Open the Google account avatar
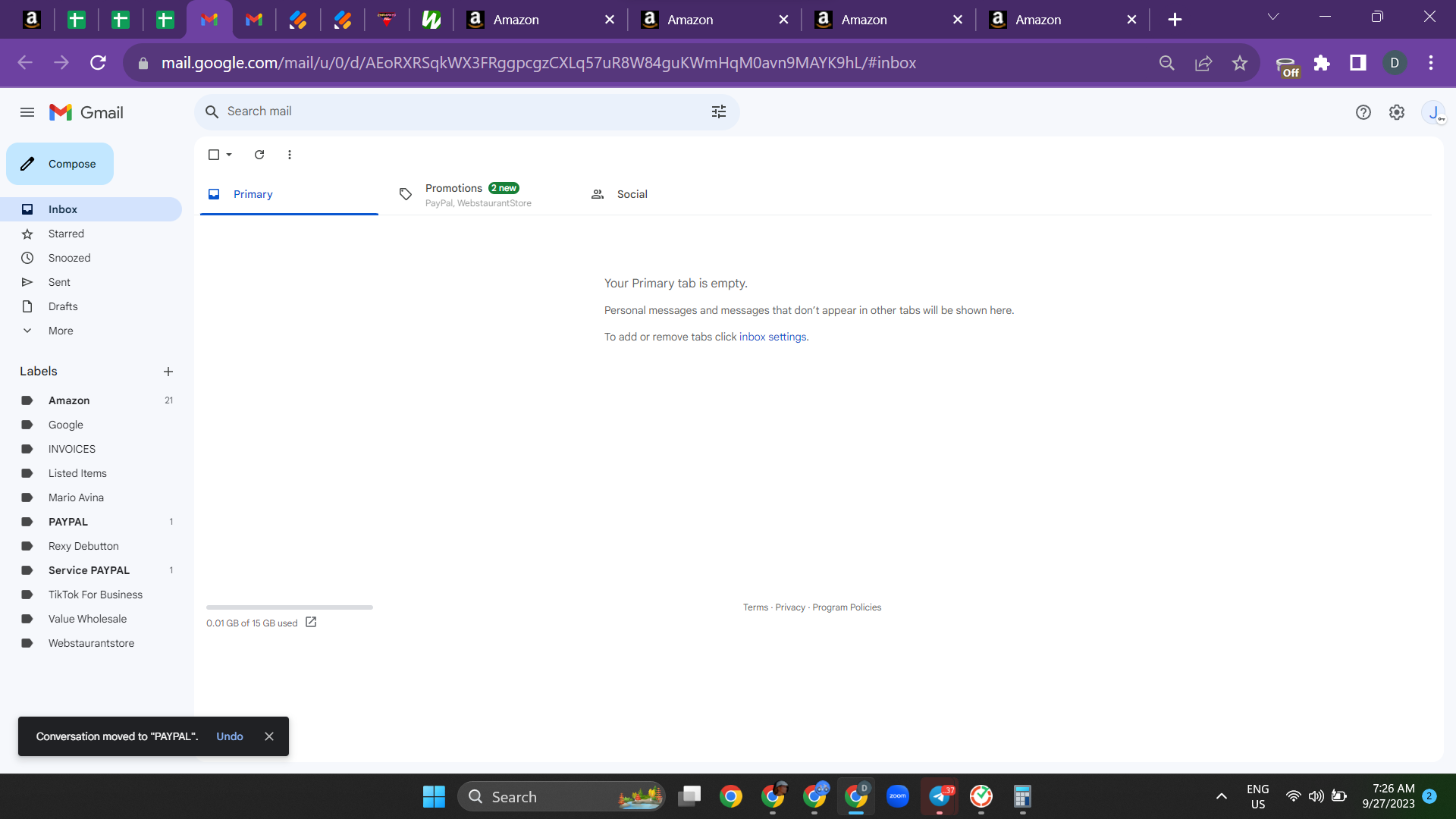The height and width of the screenshot is (819, 1456). [1433, 112]
